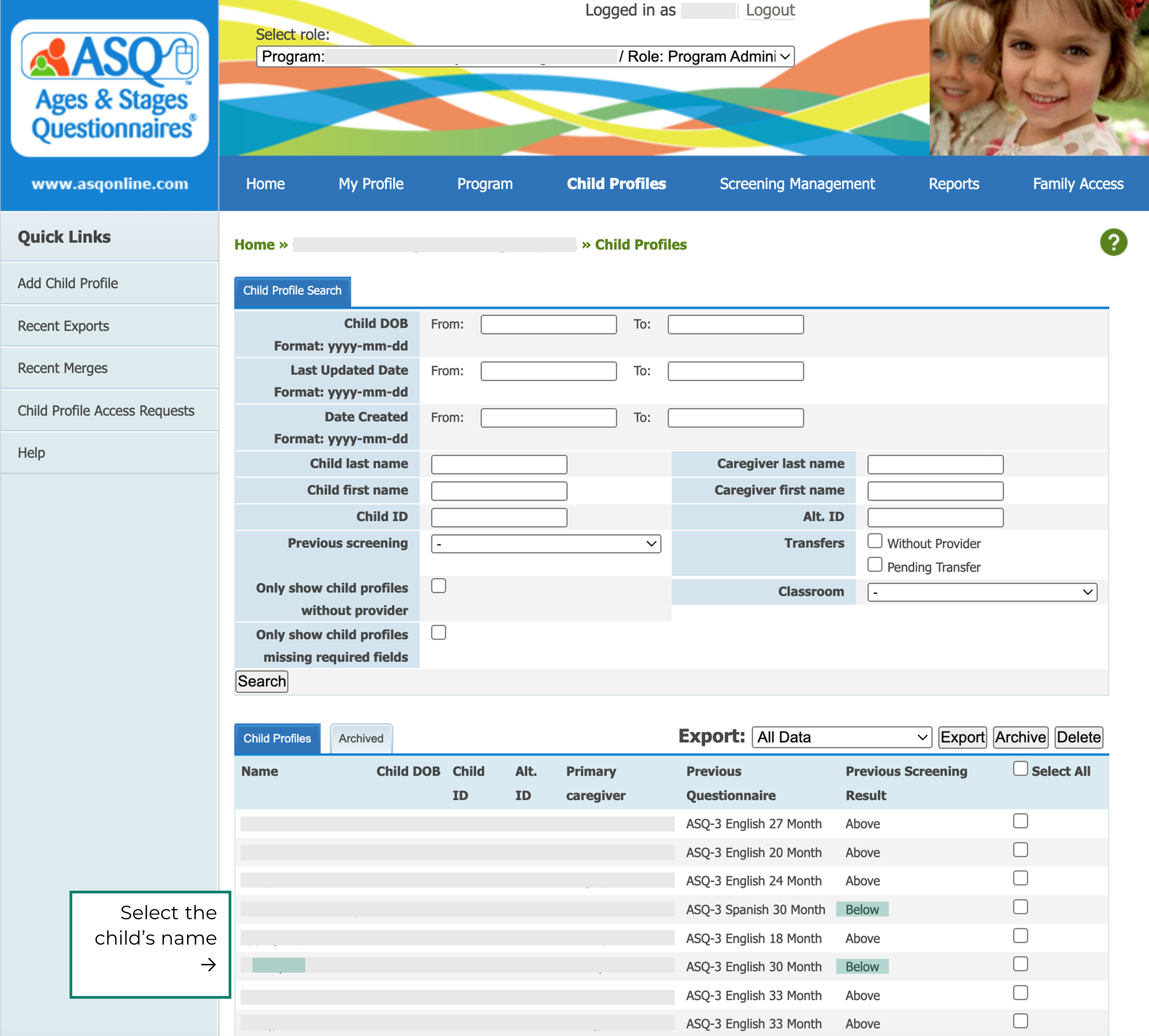This screenshot has height=1036, width=1149.
Task: Click the Previous Questionnaire column header
Action: [731, 783]
